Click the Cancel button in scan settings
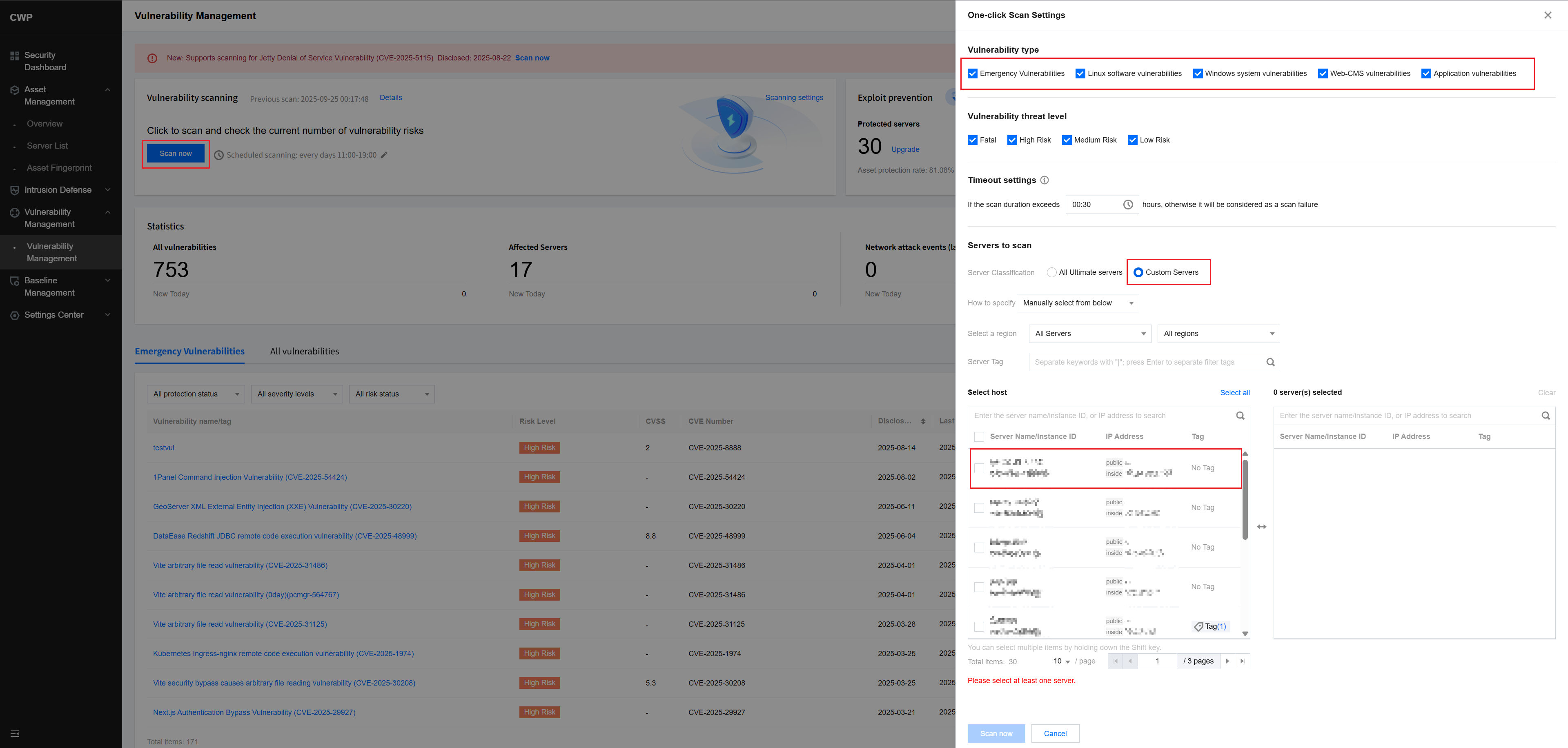 tap(1055, 733)
